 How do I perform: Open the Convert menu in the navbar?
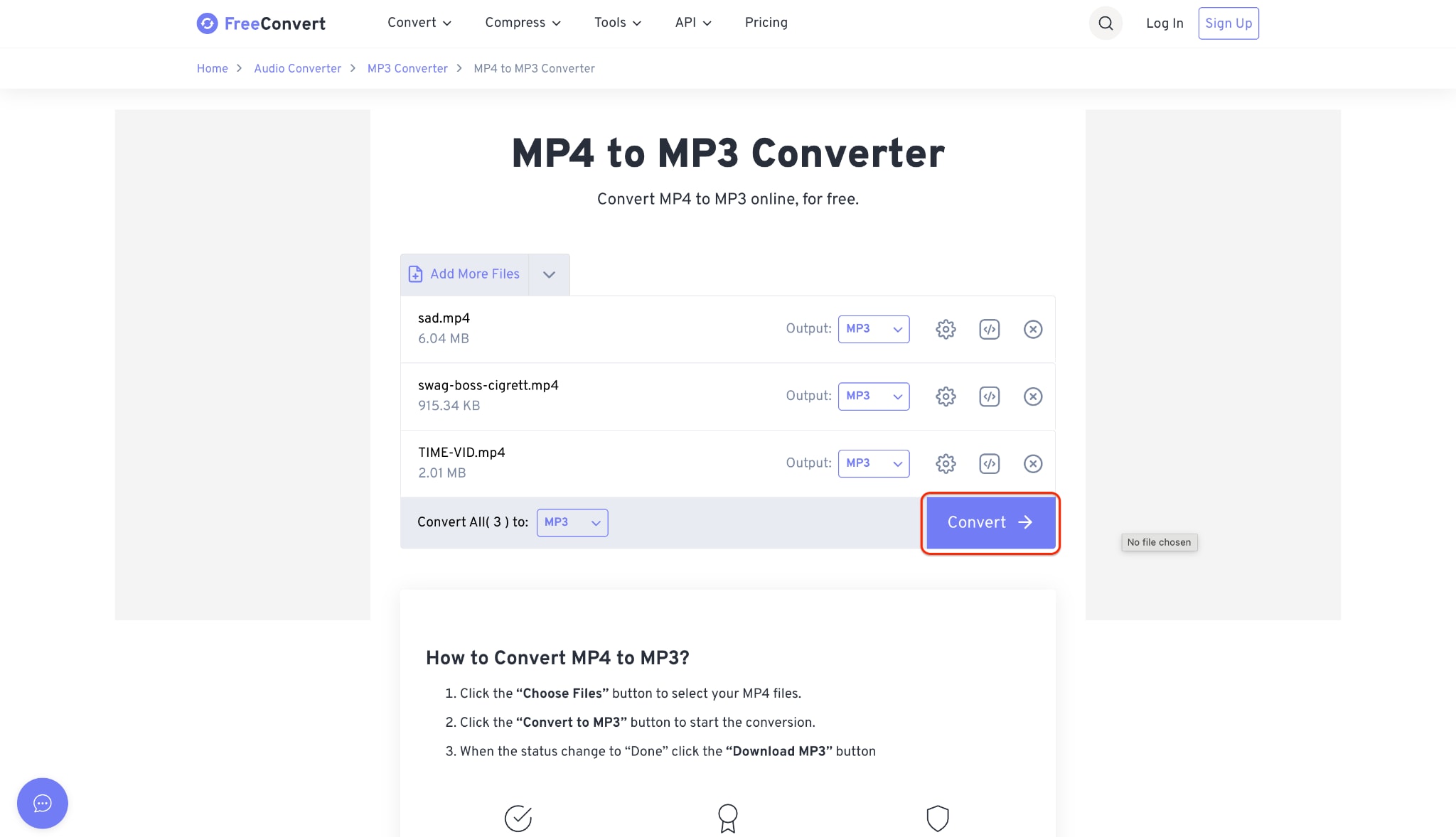point(419,23)
